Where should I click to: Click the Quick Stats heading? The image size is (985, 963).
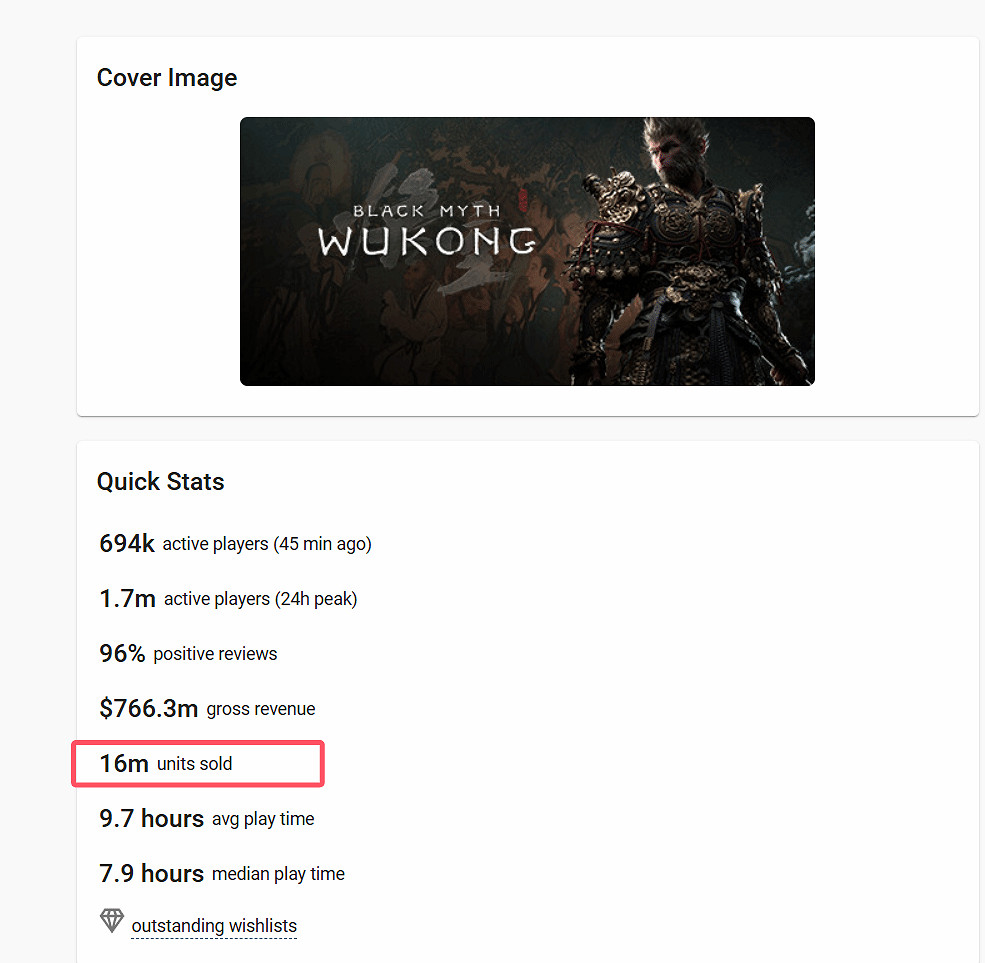160,481
